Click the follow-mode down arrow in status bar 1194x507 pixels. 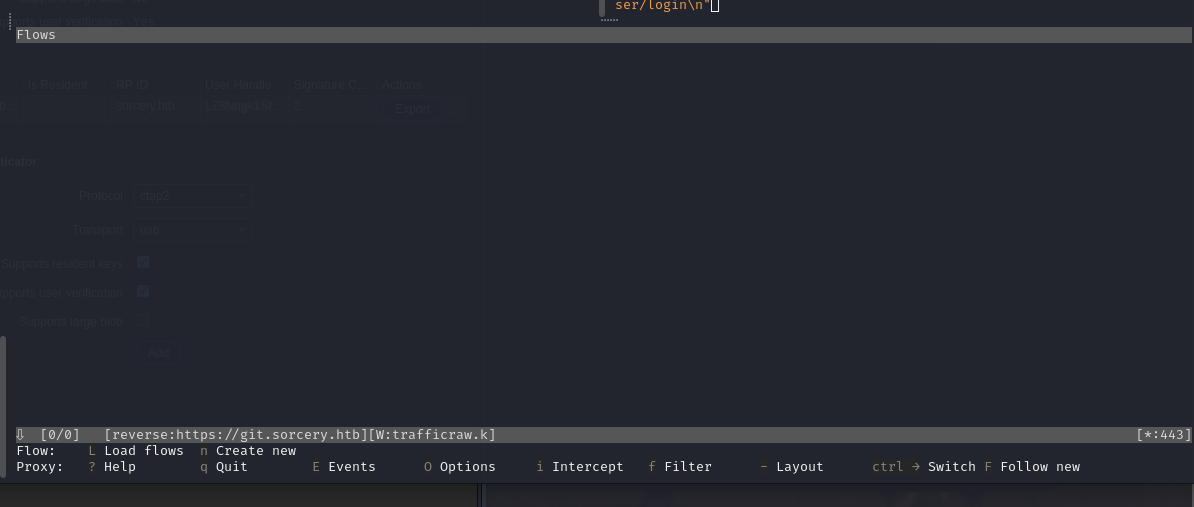coord(21,435)
